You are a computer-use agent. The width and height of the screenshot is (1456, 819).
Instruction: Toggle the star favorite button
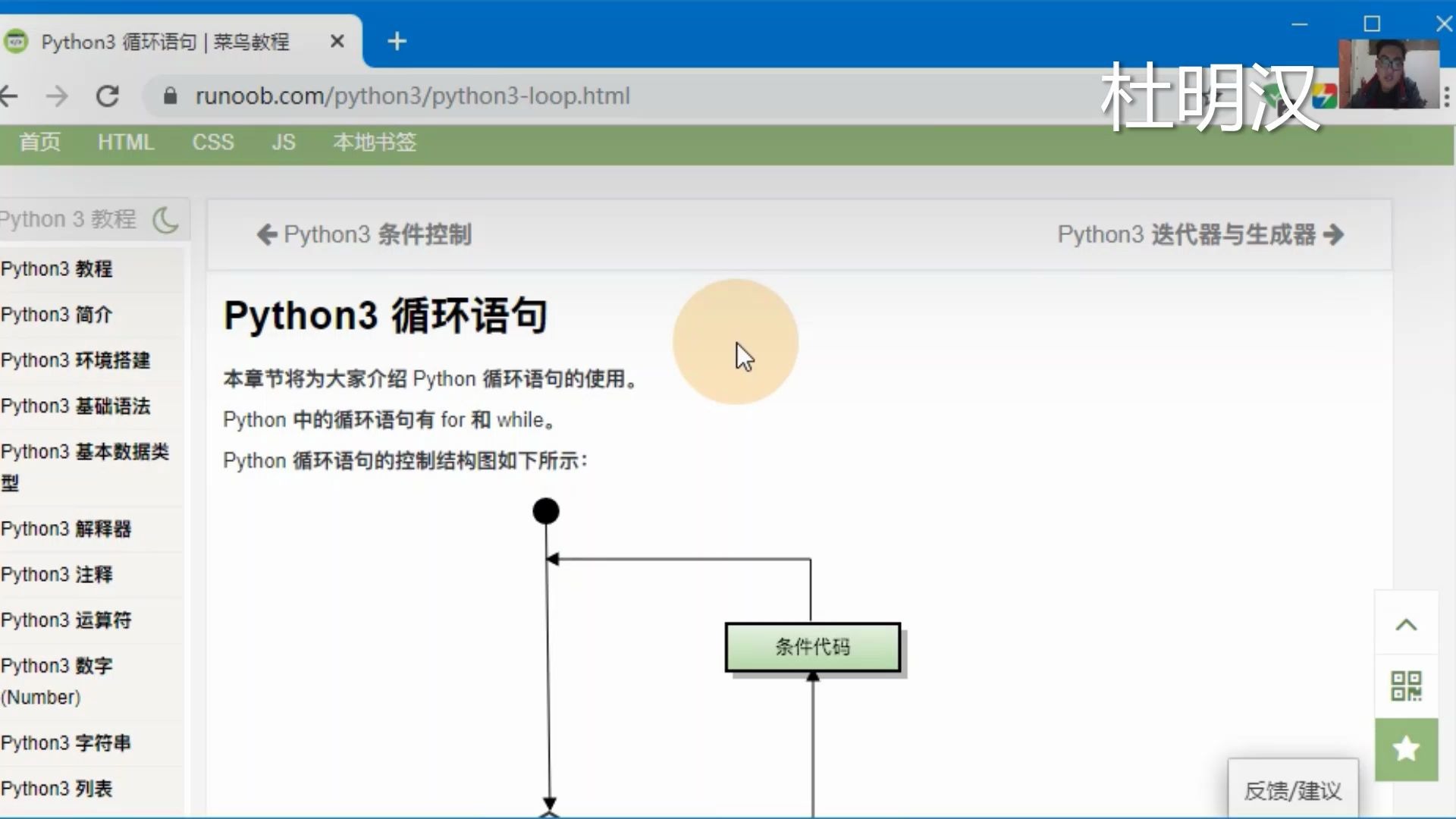(1407, 749)
